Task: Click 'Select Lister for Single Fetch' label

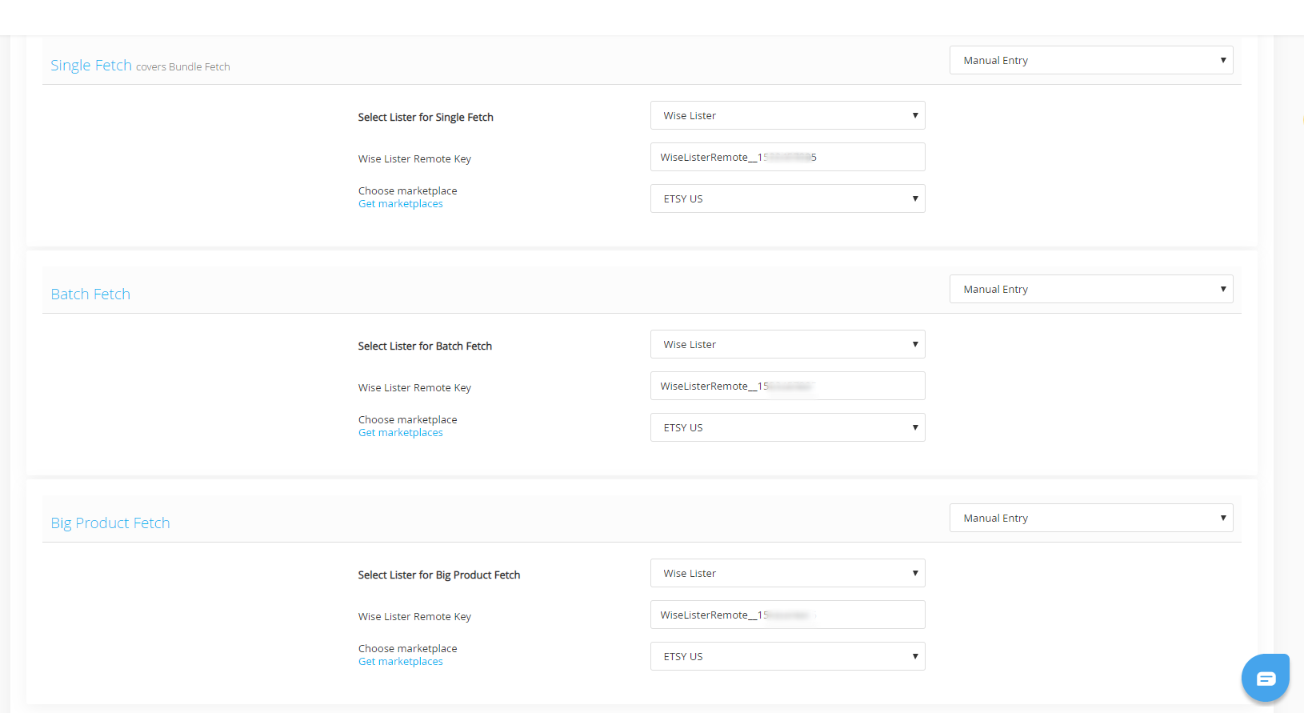Action: point(426,117)
